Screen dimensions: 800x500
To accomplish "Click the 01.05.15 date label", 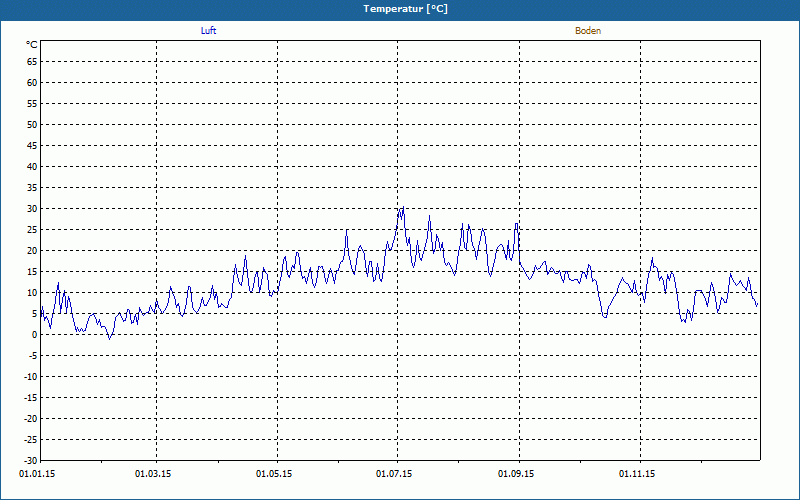I will pyautogui.click(x=274, y=474).
